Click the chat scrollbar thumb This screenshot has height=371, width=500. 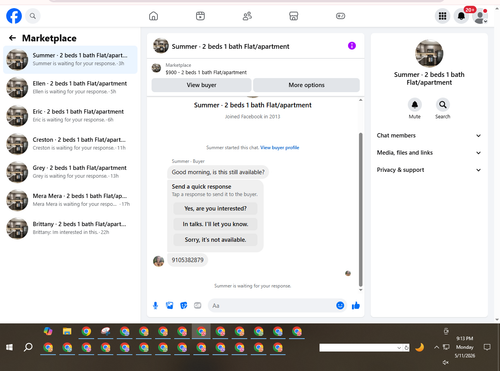coord(360,209)
